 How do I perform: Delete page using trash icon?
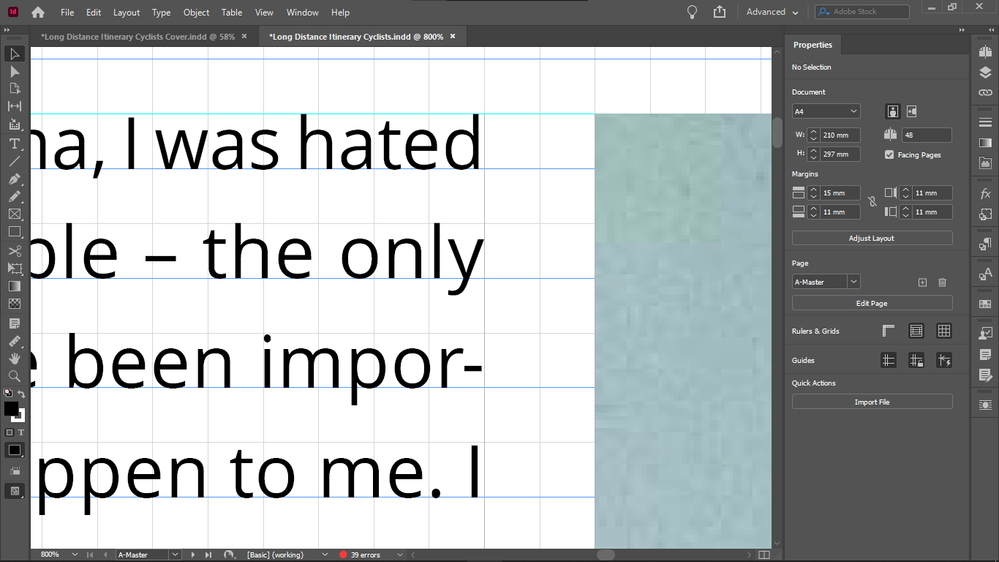click(942, 282)
